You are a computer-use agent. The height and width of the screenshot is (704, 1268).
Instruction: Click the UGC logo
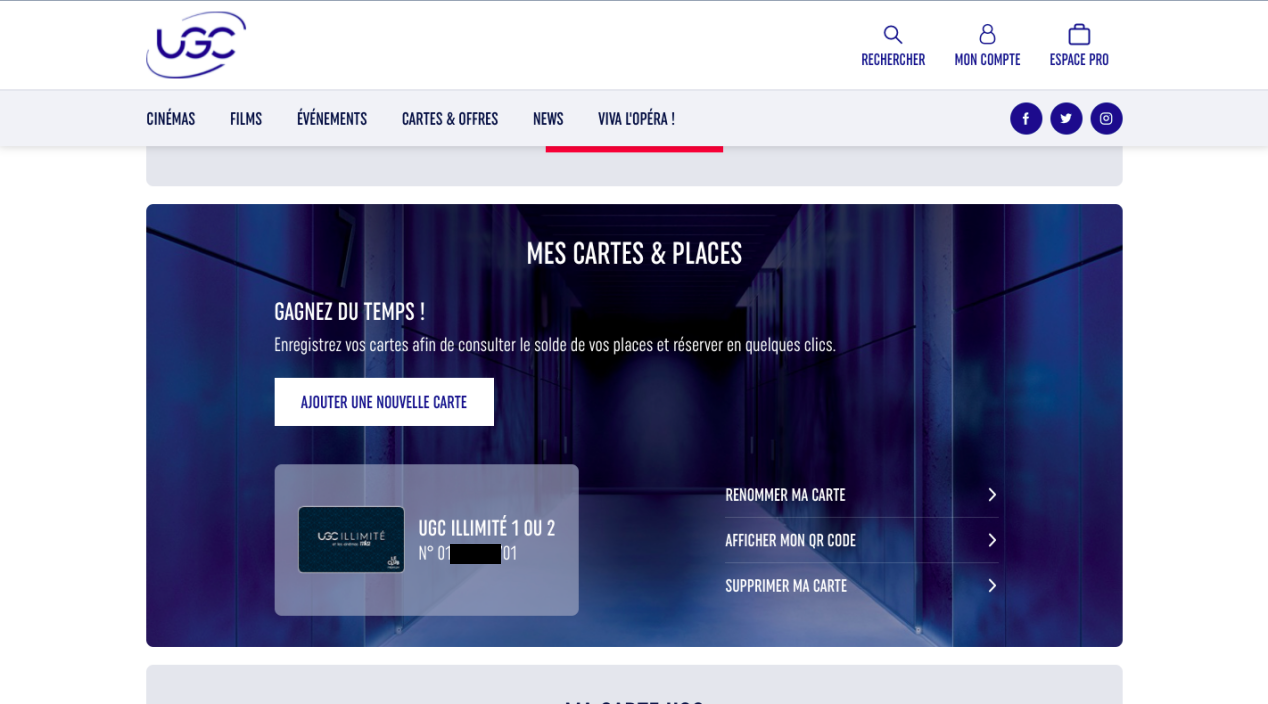pos(196,45)
